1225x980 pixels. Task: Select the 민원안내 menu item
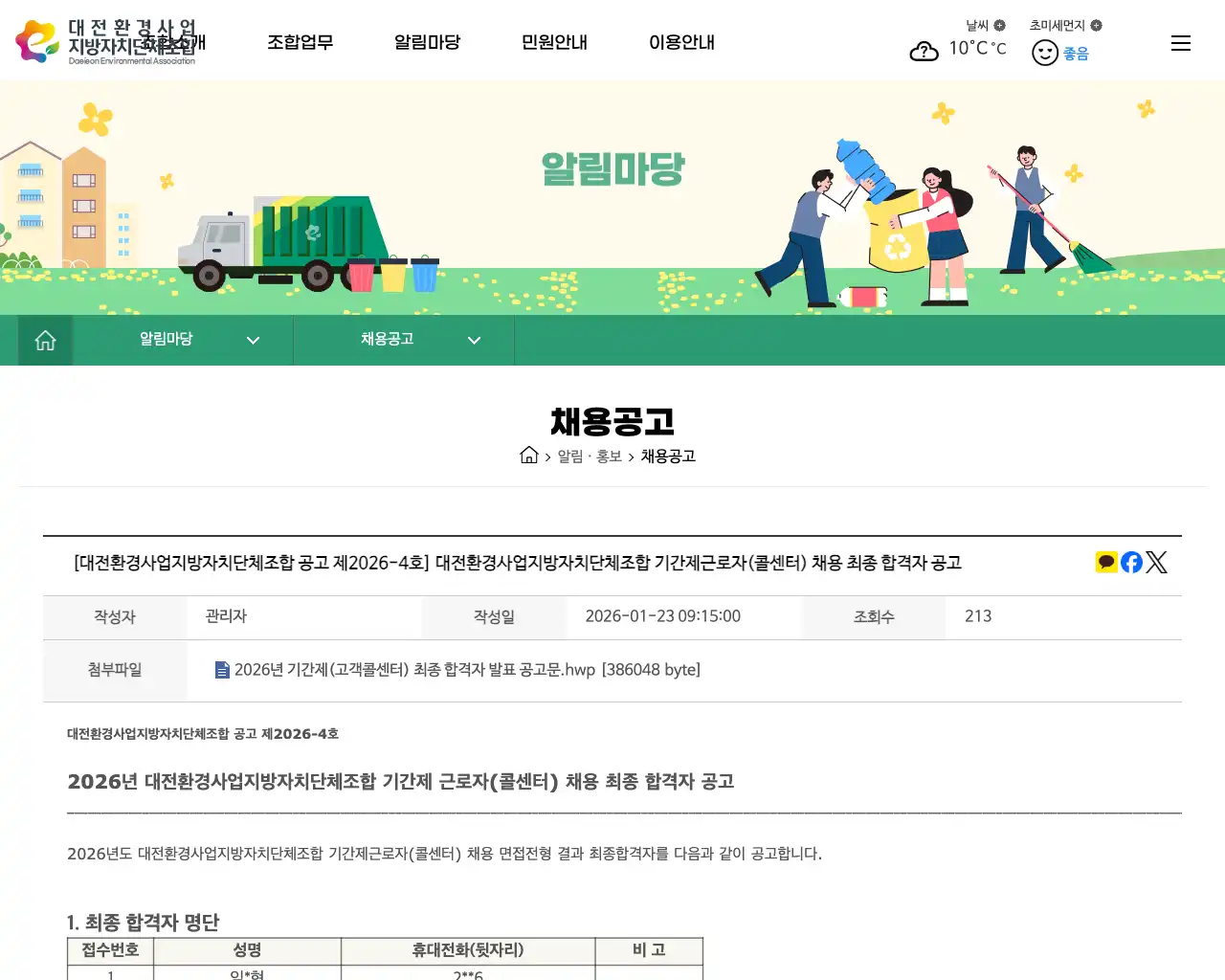553,42
